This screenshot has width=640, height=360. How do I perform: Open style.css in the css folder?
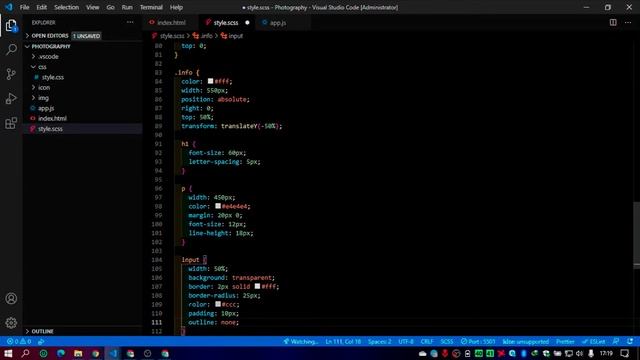pos(53,77)
